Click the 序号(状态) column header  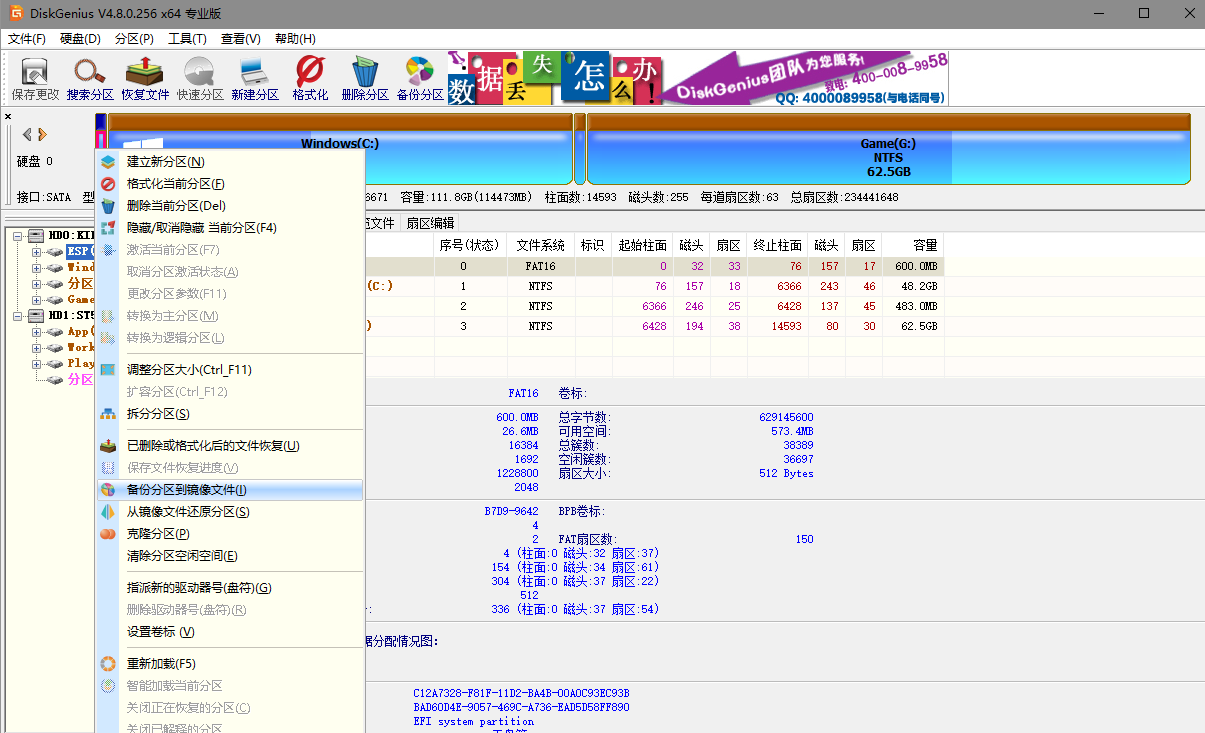(469, 245)
